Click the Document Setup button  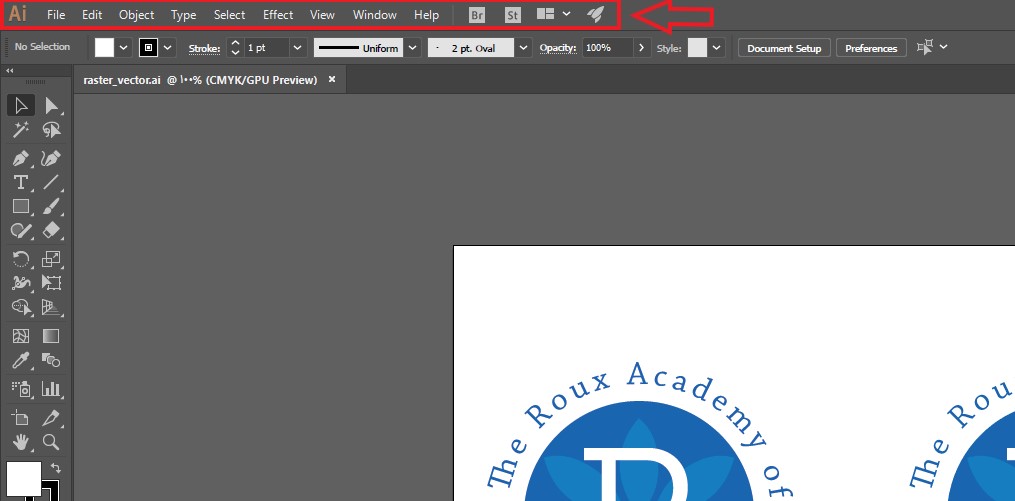click(784, 49)
